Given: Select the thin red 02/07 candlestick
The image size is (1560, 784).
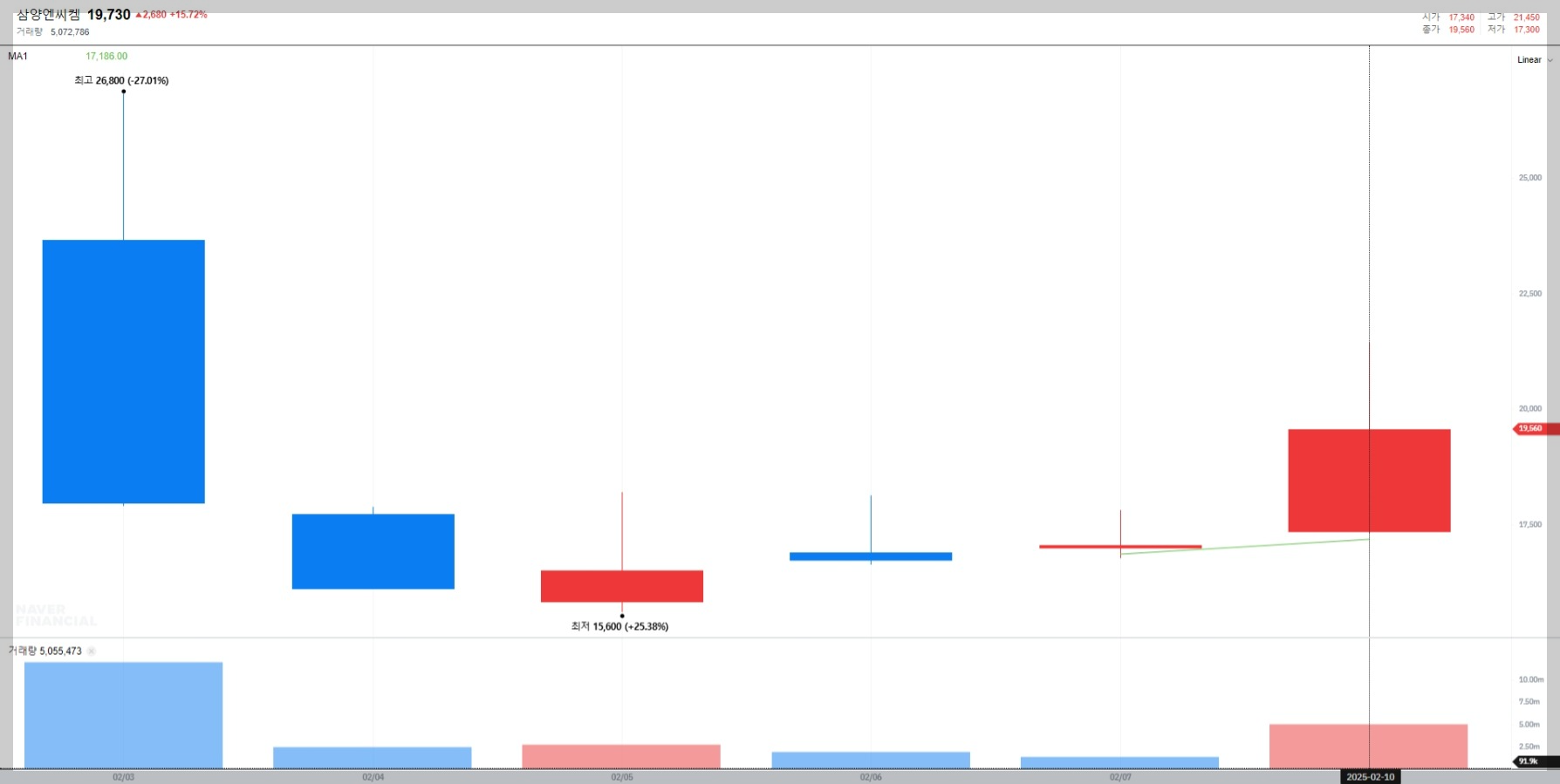Looking at the screenshot, I should pyautogui.click(x=1120, y=547).
